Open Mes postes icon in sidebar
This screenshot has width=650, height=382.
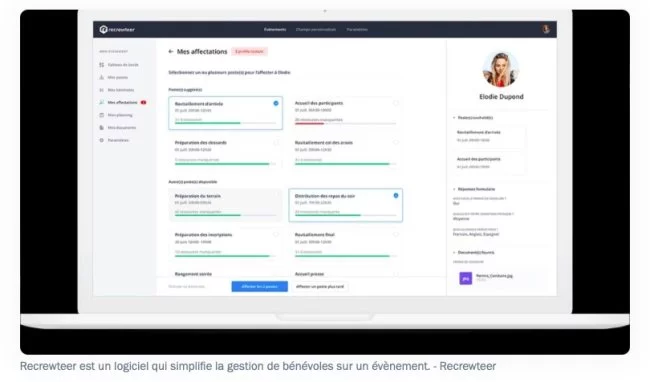[x=102, y=77]
